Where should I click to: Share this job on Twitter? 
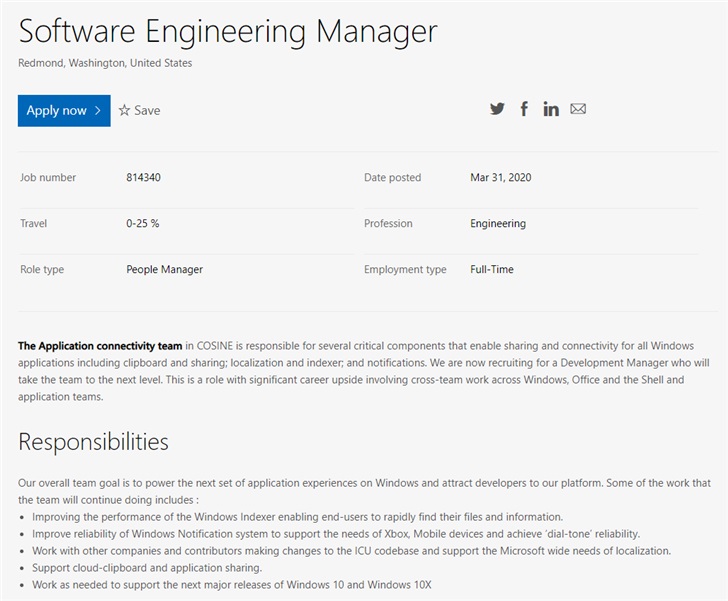[x=497, y=109]
